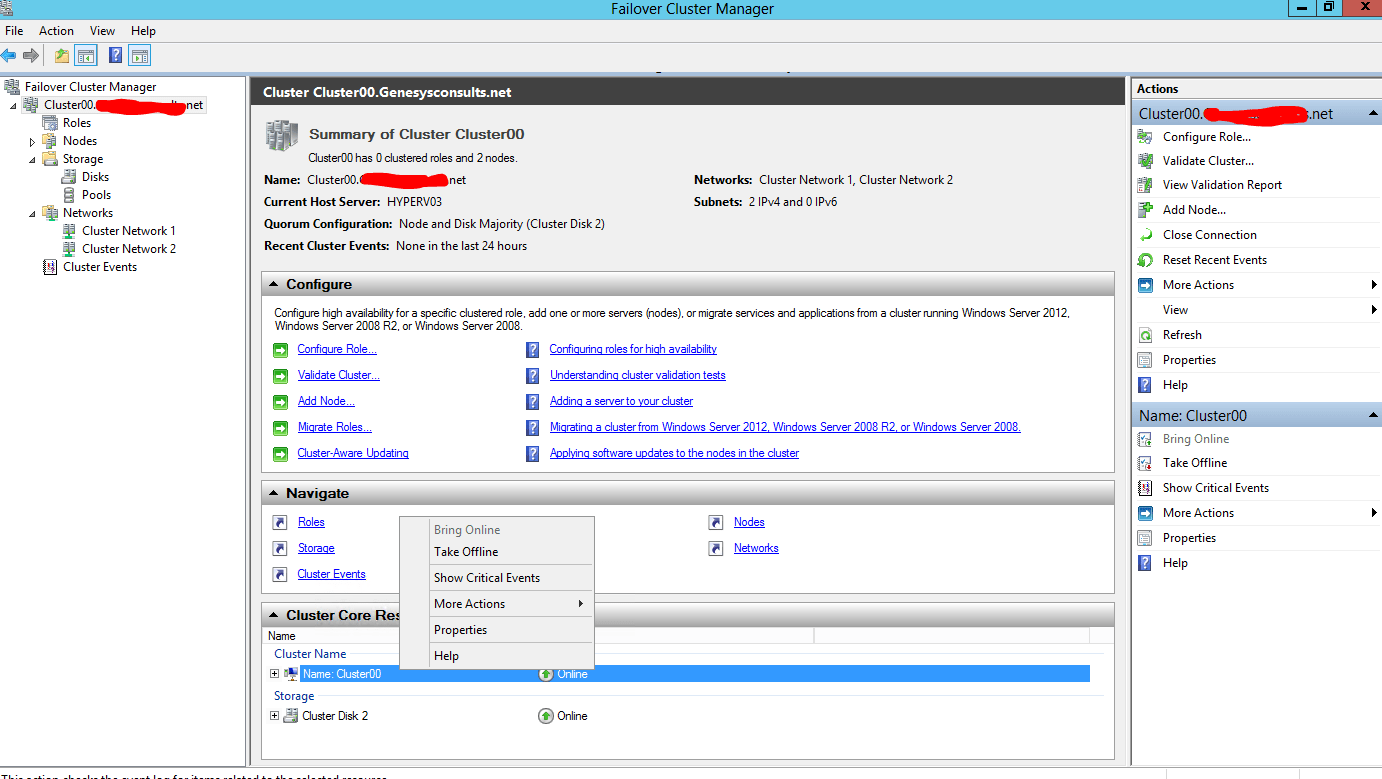Image resolution: width=1382 pixels, height=779 pixels.
Task: Click the Refresh icon in Actions pane
Action: [1145, 335]
